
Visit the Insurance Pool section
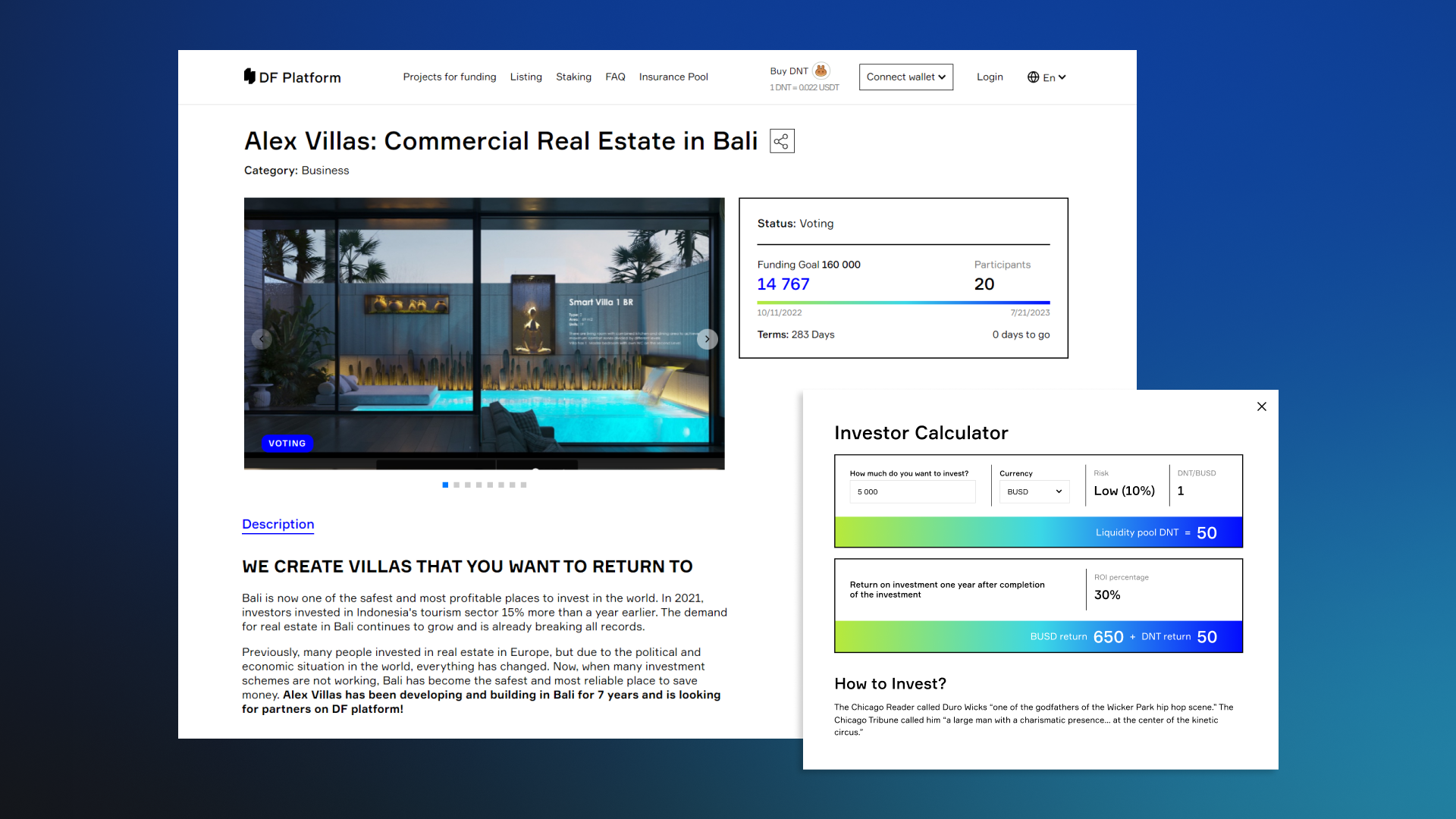tap(673, 77)
